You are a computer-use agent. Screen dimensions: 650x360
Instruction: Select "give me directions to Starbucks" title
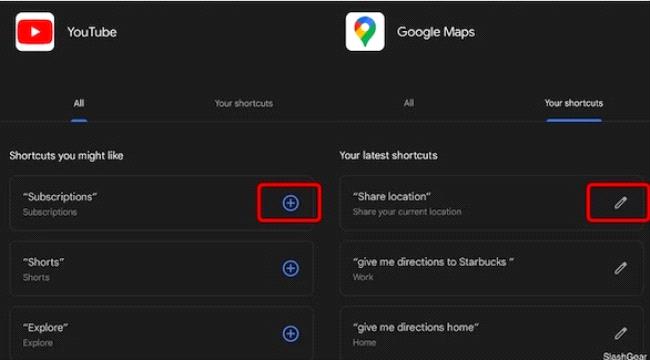pos(433,262)
